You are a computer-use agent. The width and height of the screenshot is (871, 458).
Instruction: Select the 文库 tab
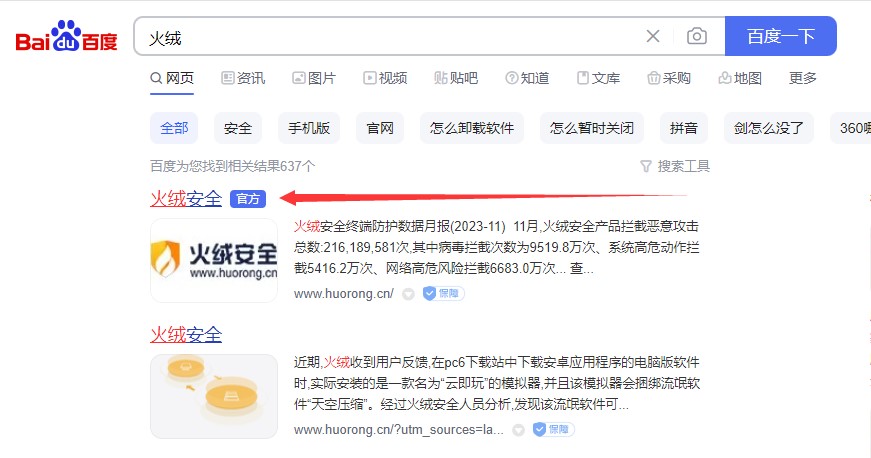(x=598, y=78)
